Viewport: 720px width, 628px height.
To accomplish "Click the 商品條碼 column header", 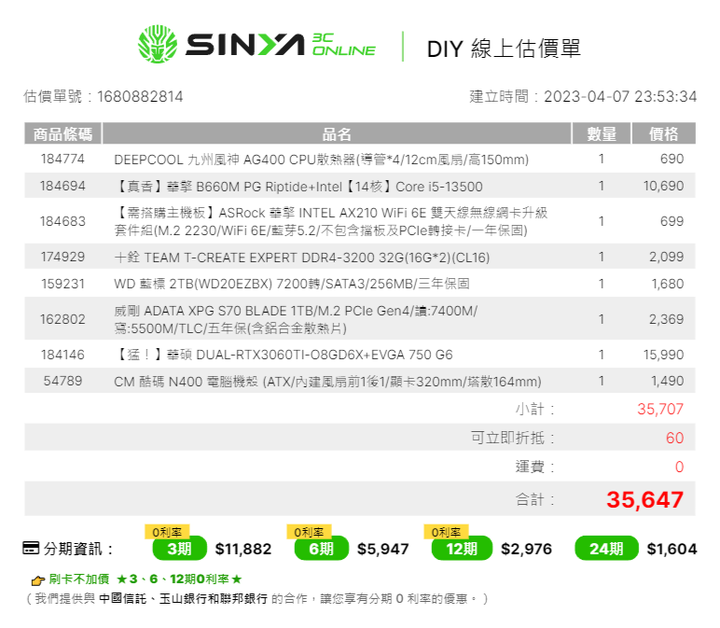I will (x=63, y=134).
